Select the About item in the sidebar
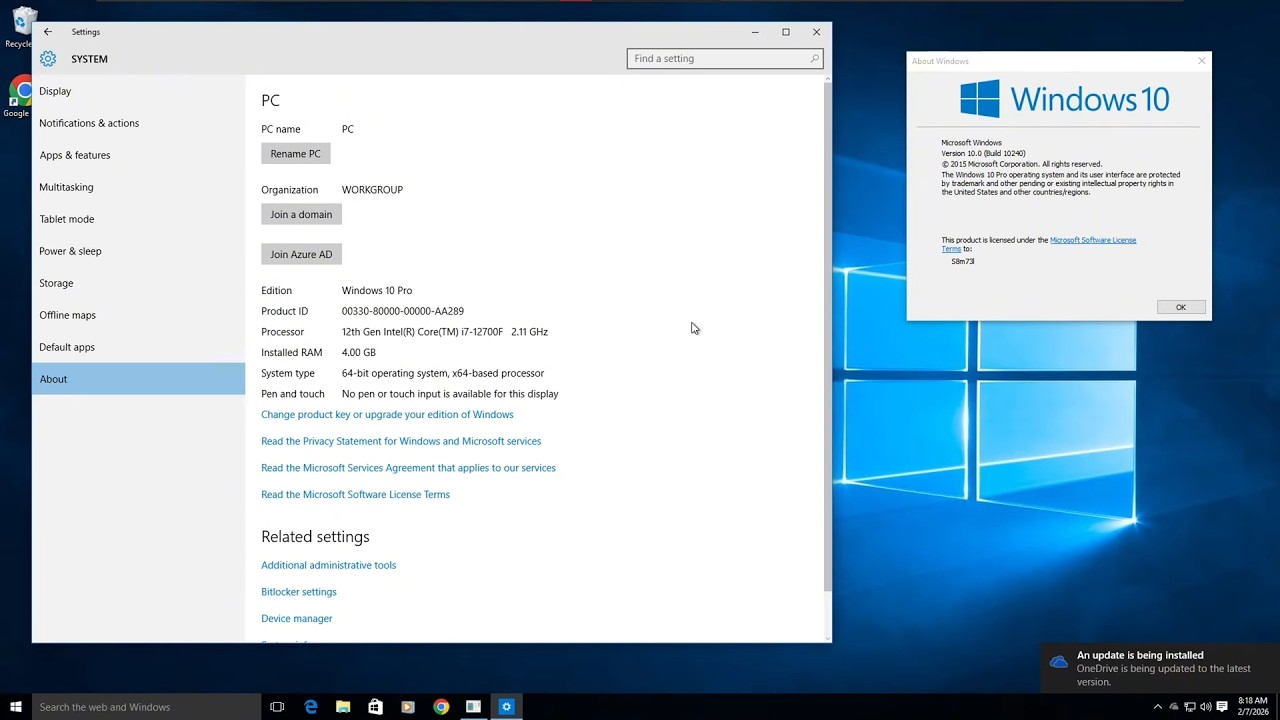This screenshot has width=1280, height=720. coord(138,379)
